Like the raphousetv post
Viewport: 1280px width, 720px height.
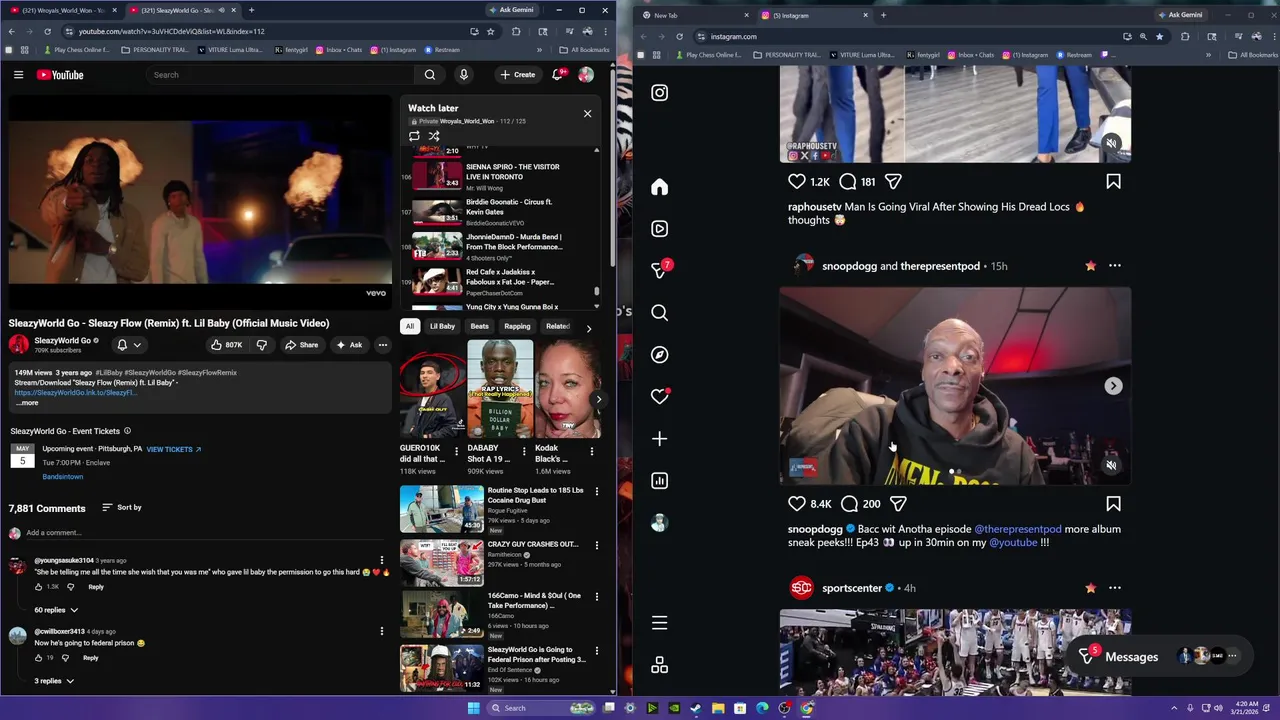tap(797, 182)
